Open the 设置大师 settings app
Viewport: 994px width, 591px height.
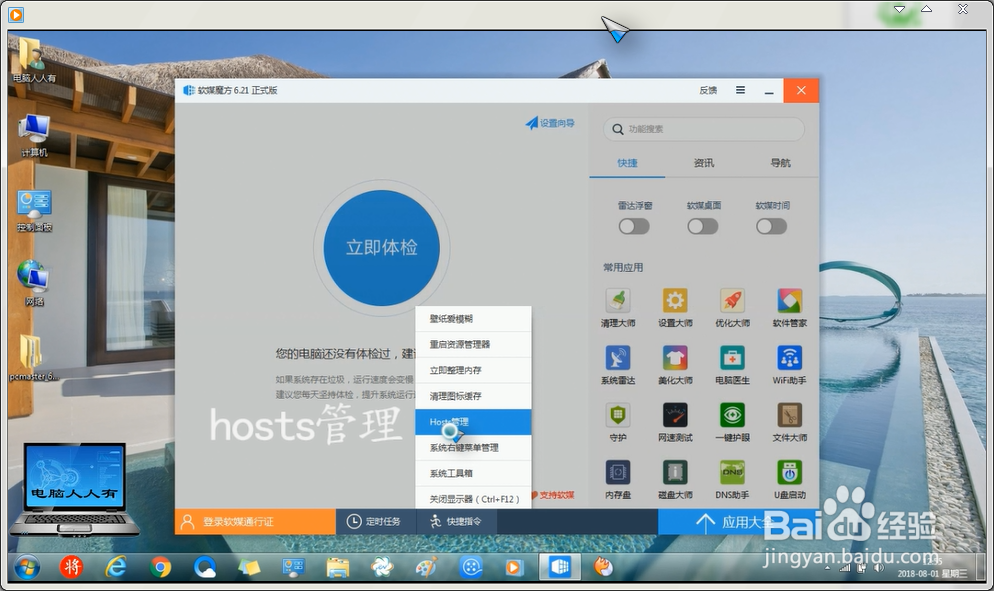tap(674, 308)
